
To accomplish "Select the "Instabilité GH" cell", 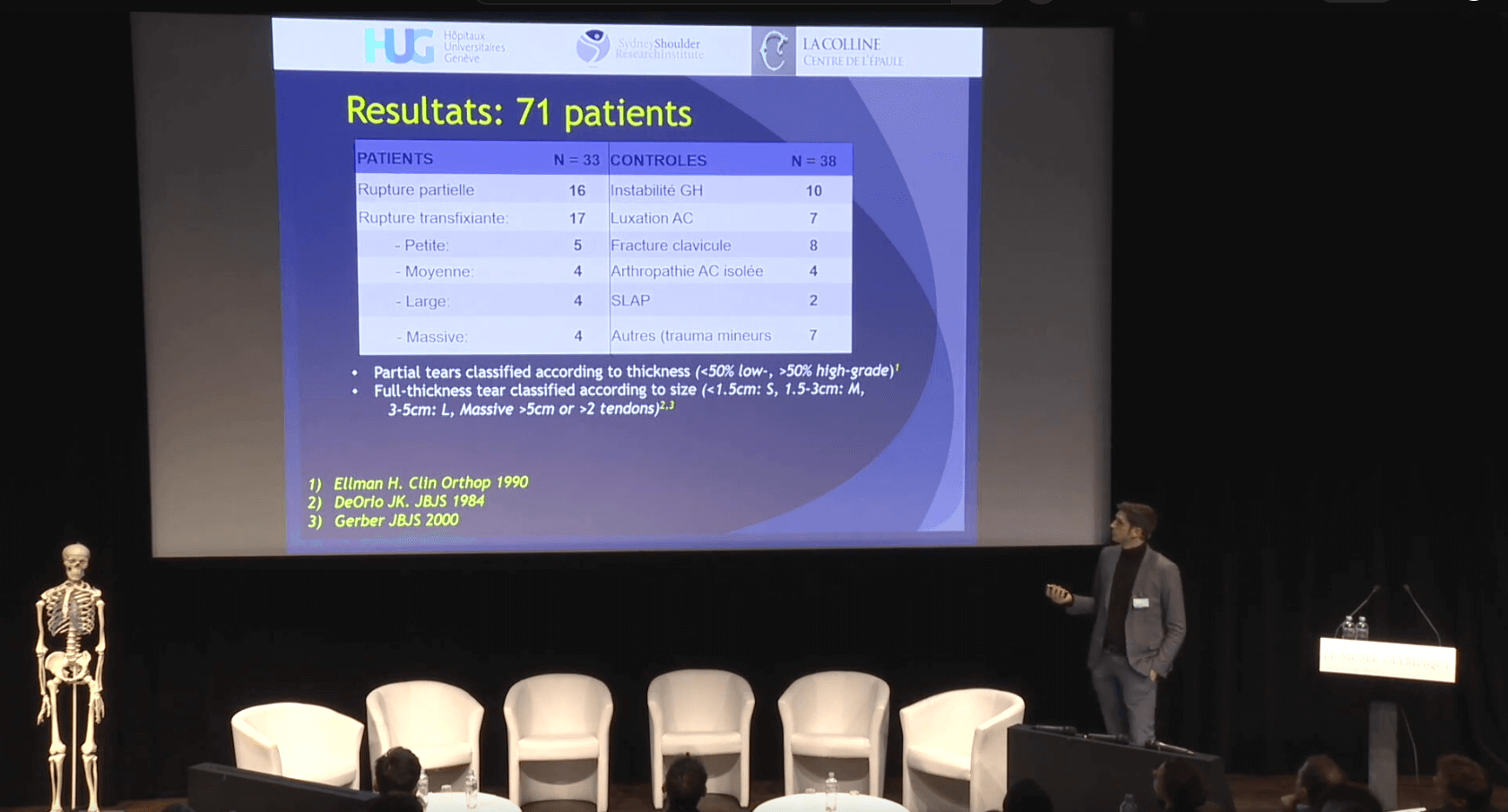I will (656, 191).
